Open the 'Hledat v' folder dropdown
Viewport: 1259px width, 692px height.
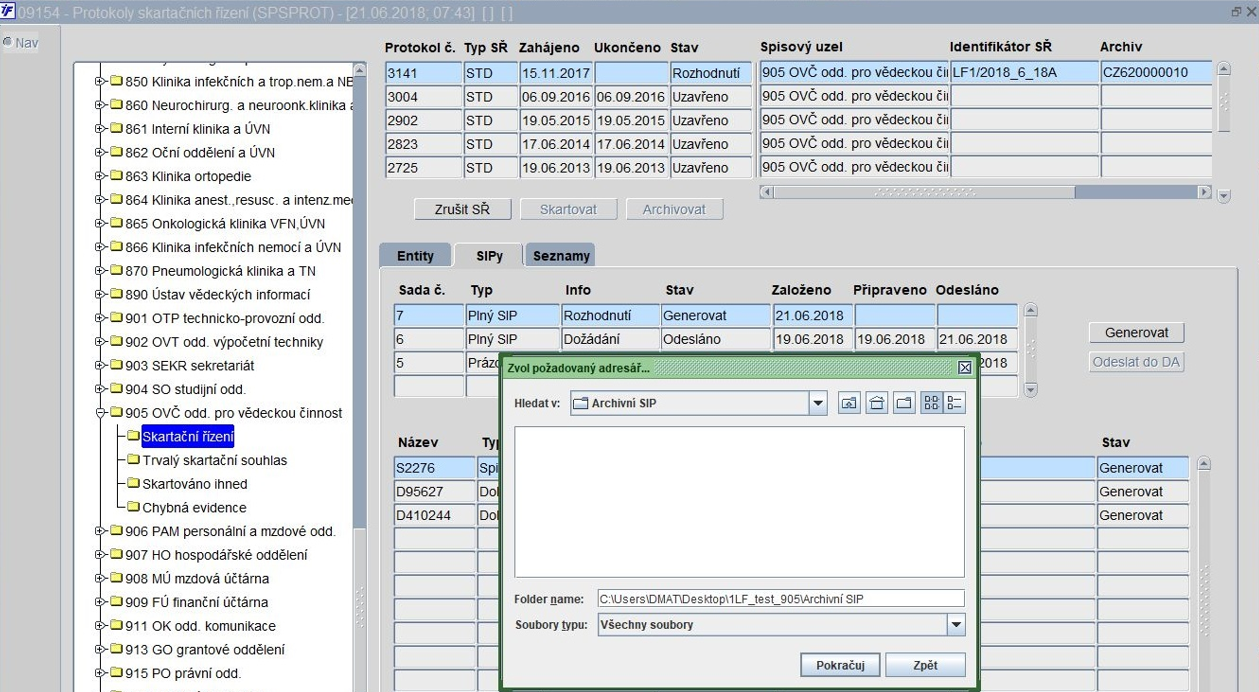(818, 403)
